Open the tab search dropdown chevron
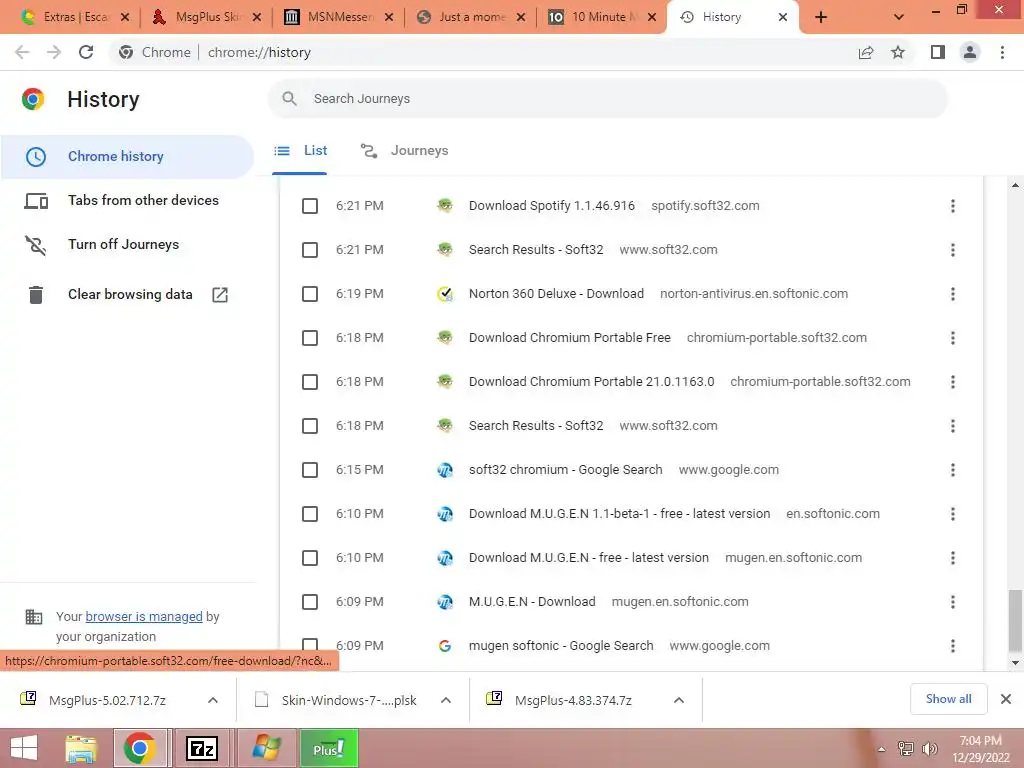 pos(899,18)
